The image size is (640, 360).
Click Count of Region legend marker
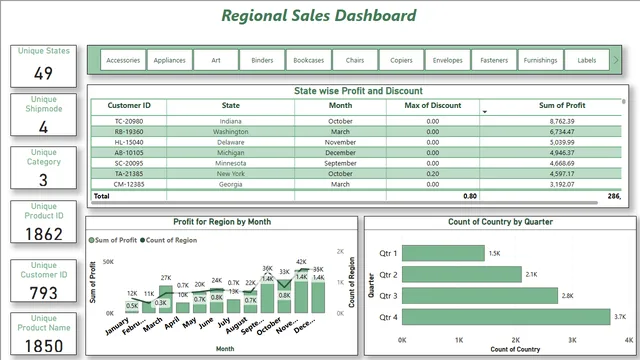coord(142,240)
